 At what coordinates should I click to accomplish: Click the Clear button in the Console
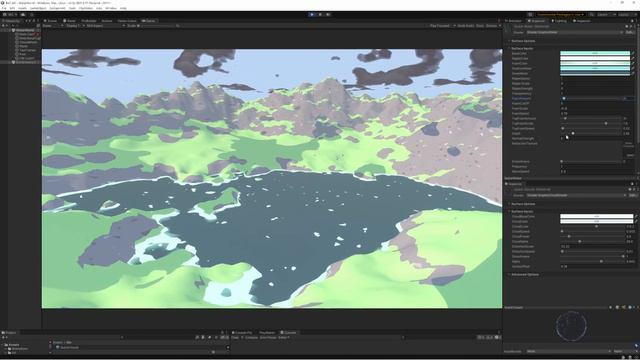coord(235,338)
